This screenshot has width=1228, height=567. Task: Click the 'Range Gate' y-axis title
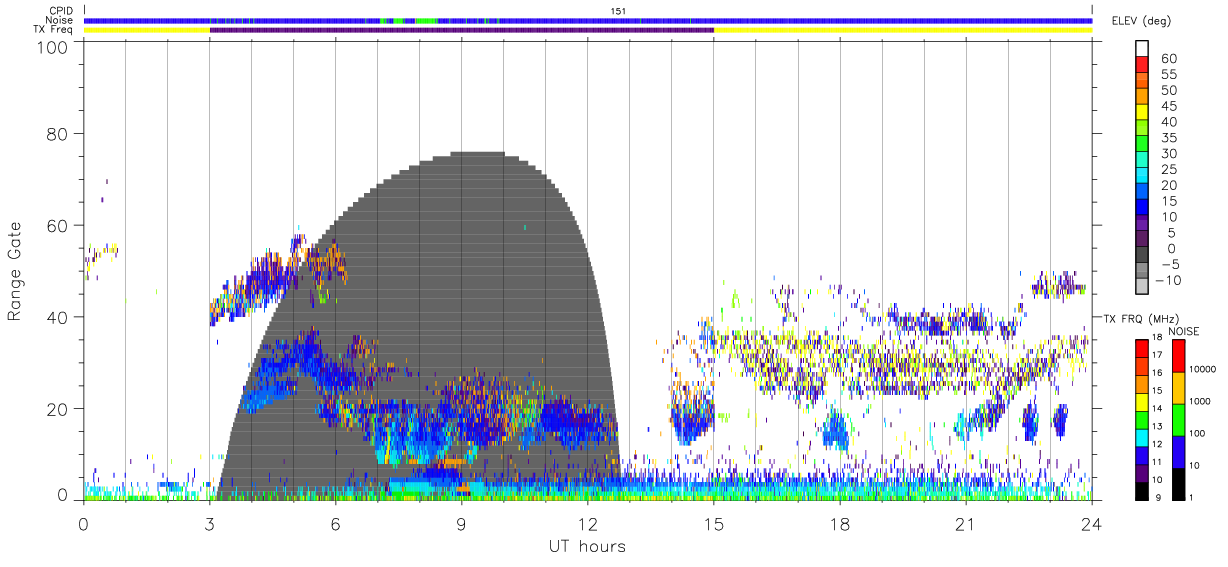tap(16, 271)
